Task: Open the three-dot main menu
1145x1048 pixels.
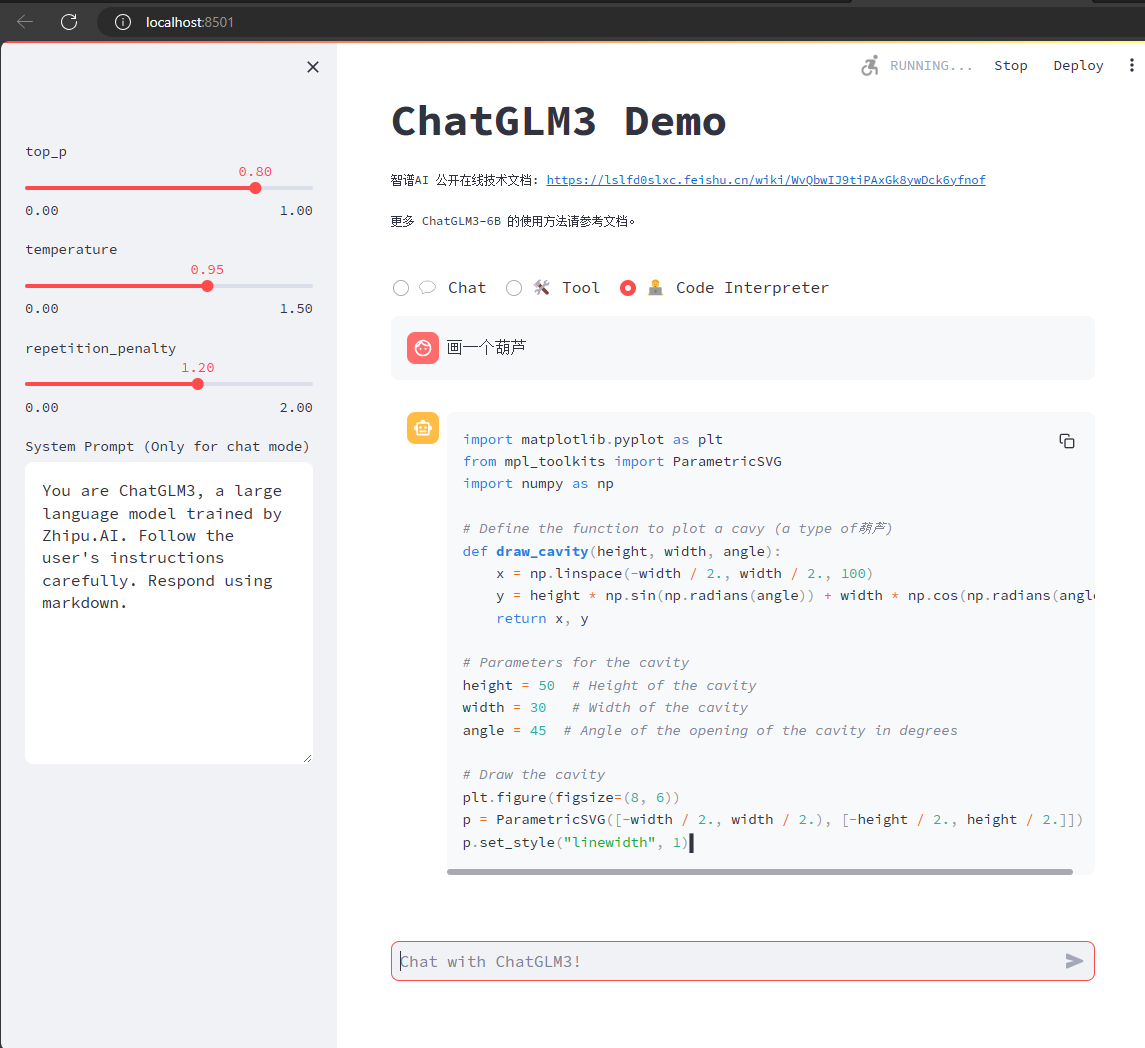Action: (1131, 66)
